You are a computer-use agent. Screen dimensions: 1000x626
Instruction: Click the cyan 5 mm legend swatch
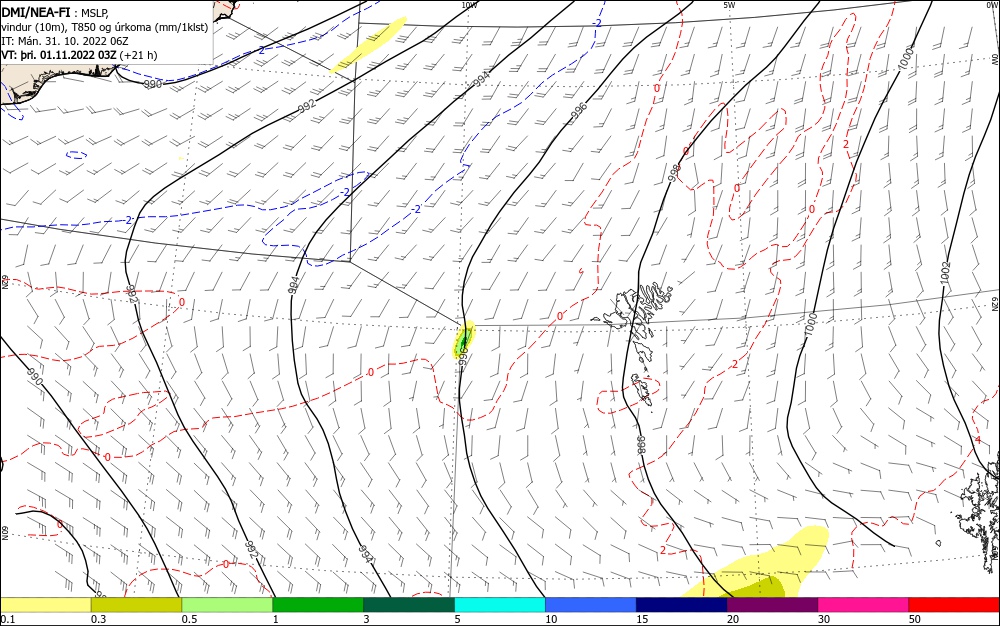pos(500,605)
